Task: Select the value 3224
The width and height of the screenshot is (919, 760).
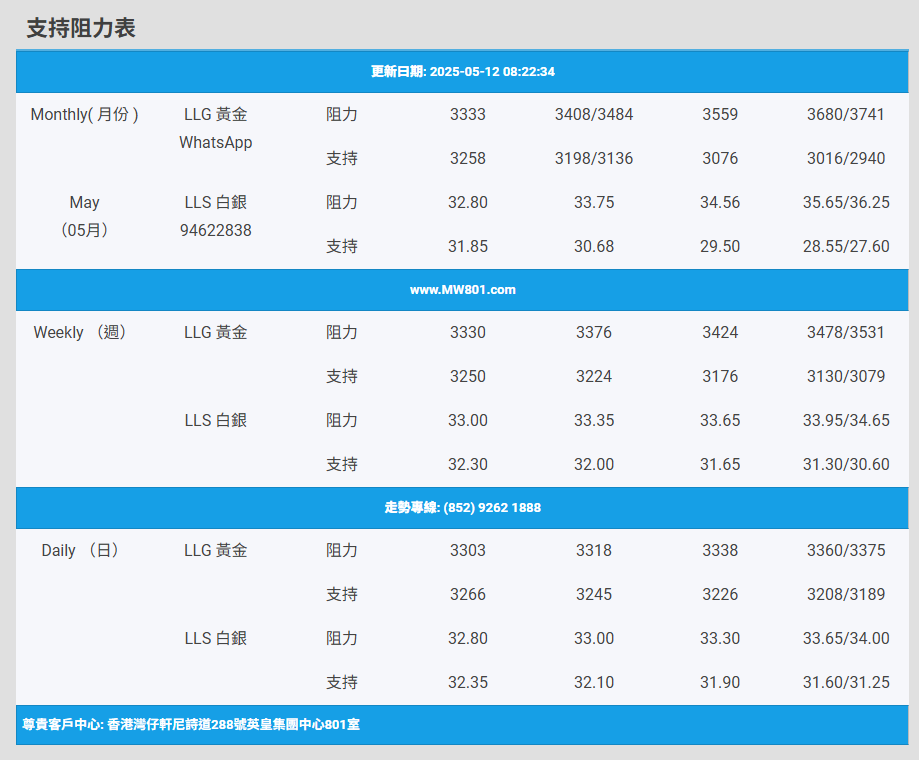Action: pos(594,376)
